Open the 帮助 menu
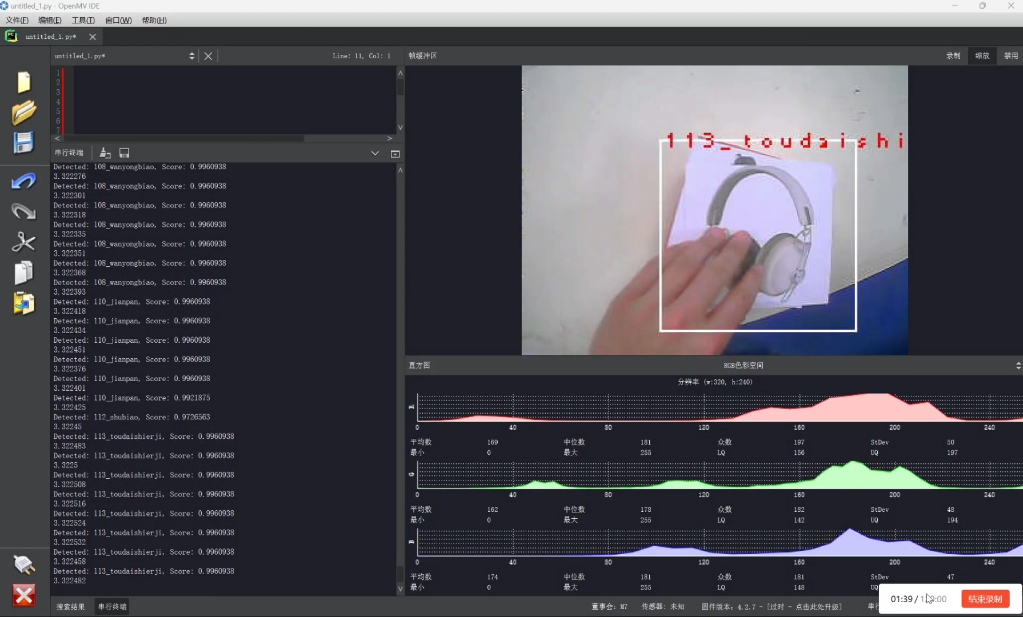This screenshot has height=617, width=1023. click(154, 20)
